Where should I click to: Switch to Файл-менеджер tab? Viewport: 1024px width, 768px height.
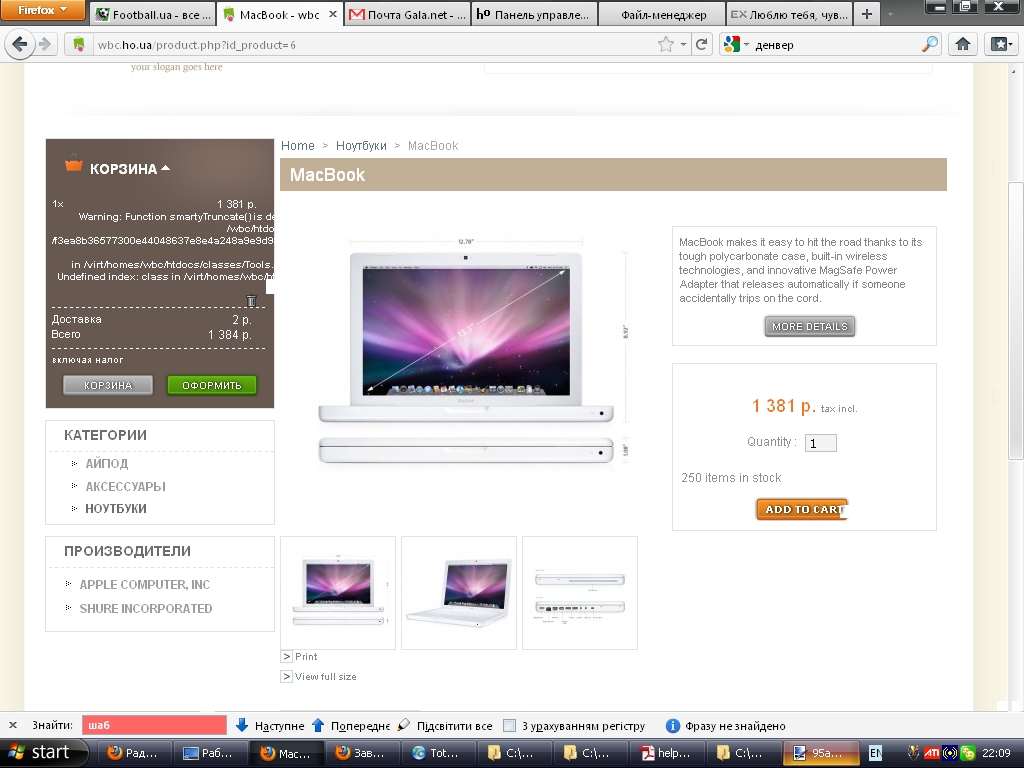click(x=662, y=14)
